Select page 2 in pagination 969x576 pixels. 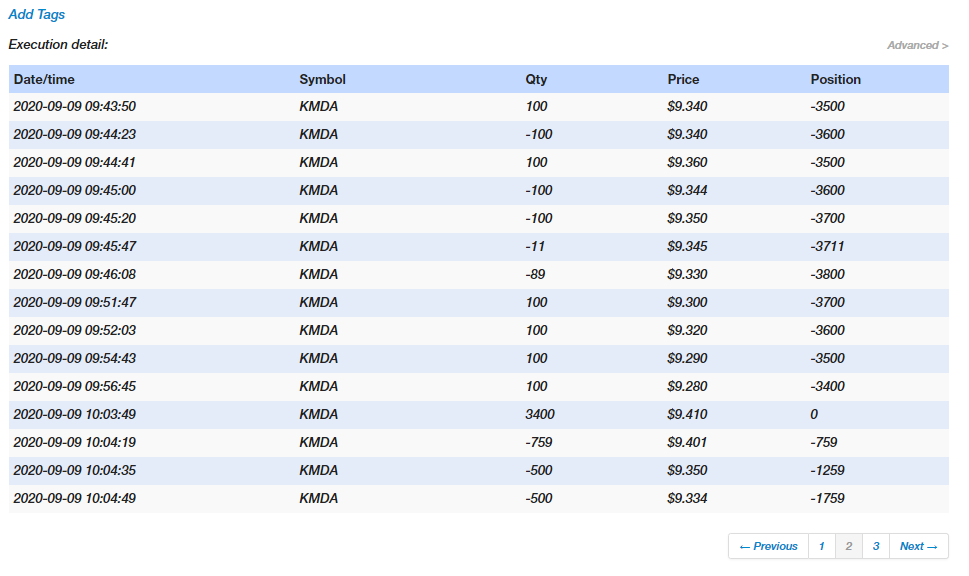click(x=848, y=546)
